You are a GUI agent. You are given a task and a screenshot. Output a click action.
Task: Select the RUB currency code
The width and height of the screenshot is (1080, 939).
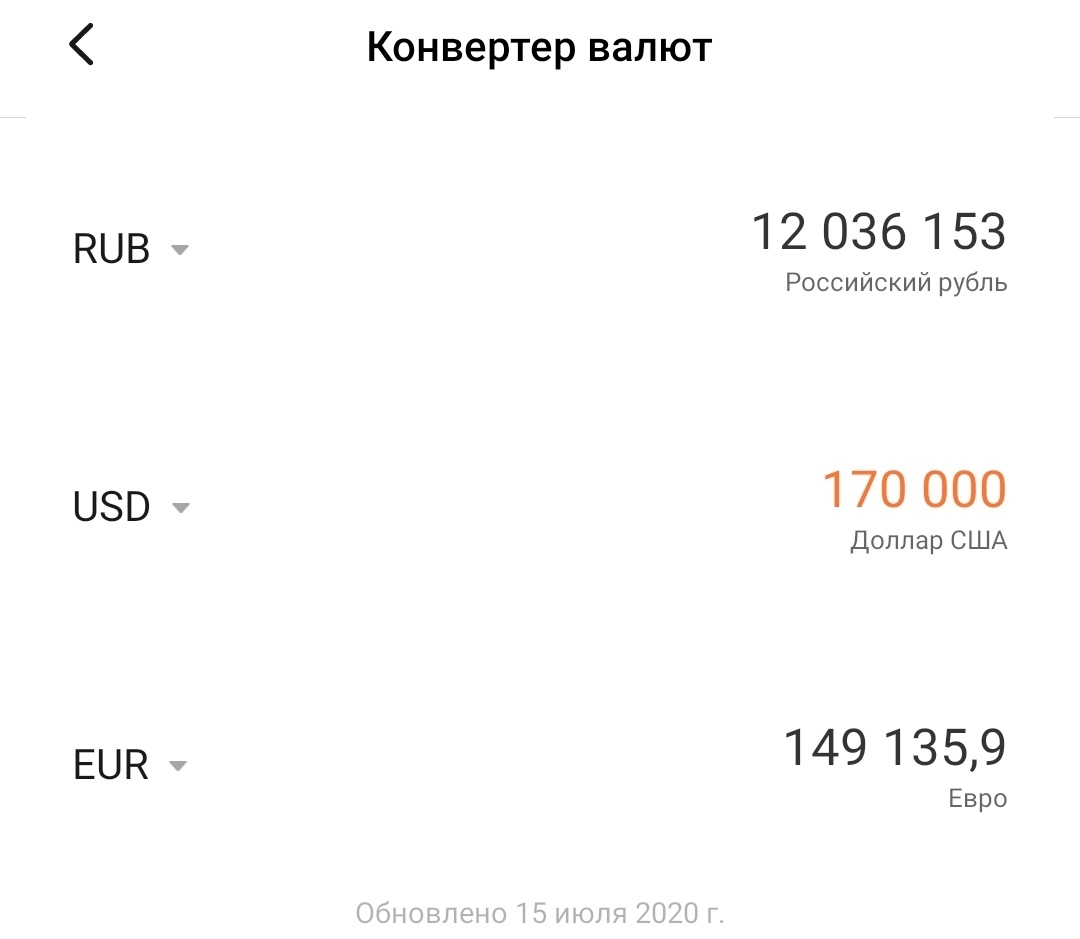[x=111, y=250]
